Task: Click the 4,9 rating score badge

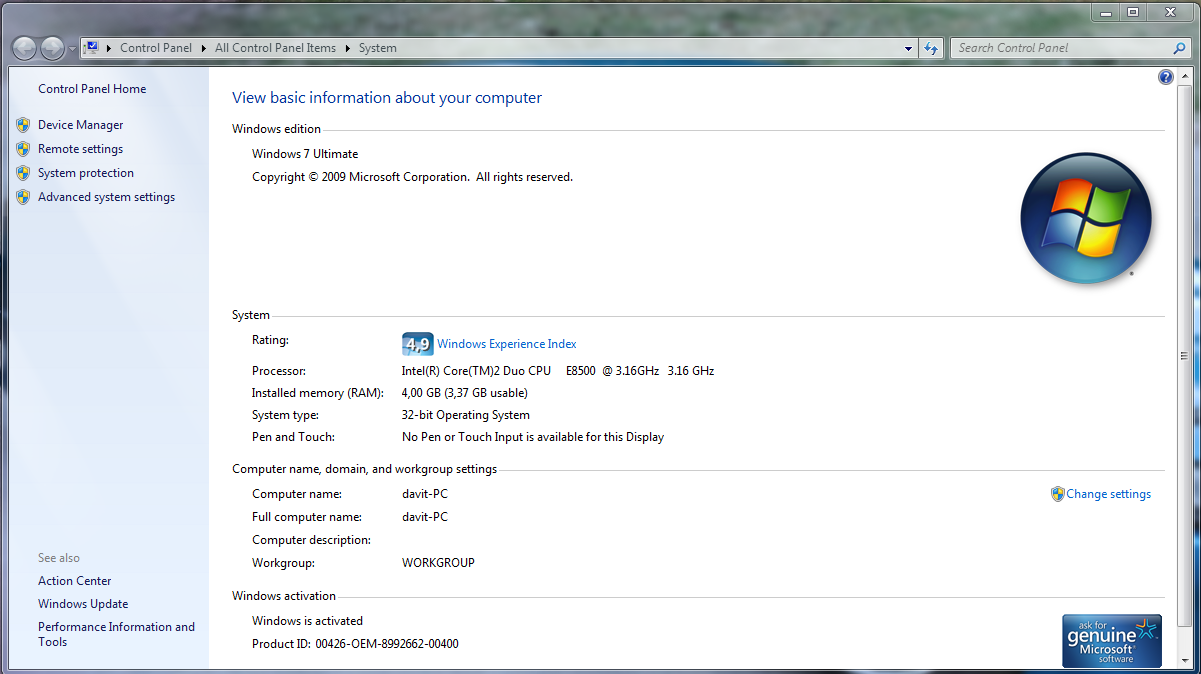Action: click(x=417, y=344)
